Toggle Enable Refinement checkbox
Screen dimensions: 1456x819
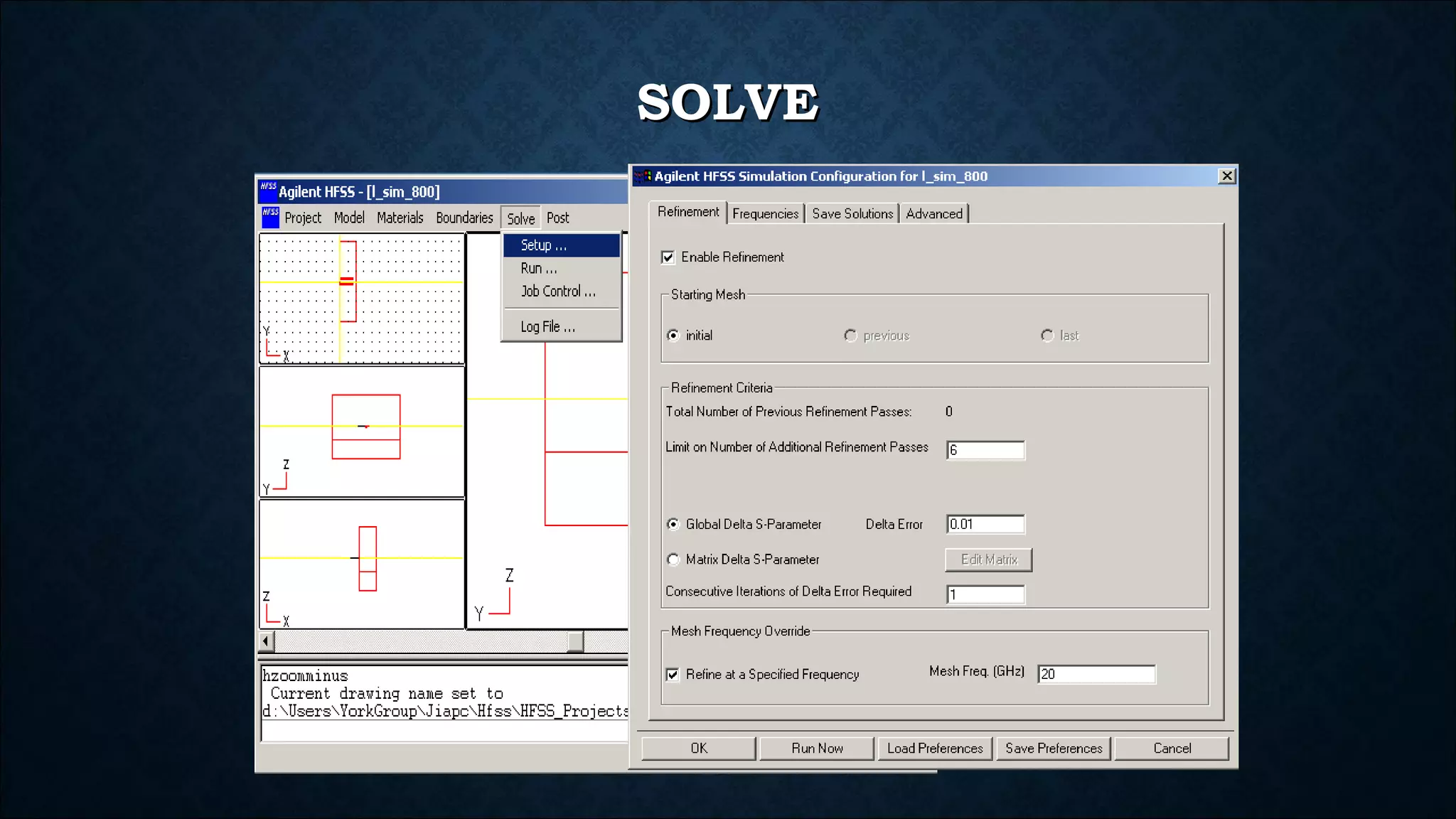(668, 257)
